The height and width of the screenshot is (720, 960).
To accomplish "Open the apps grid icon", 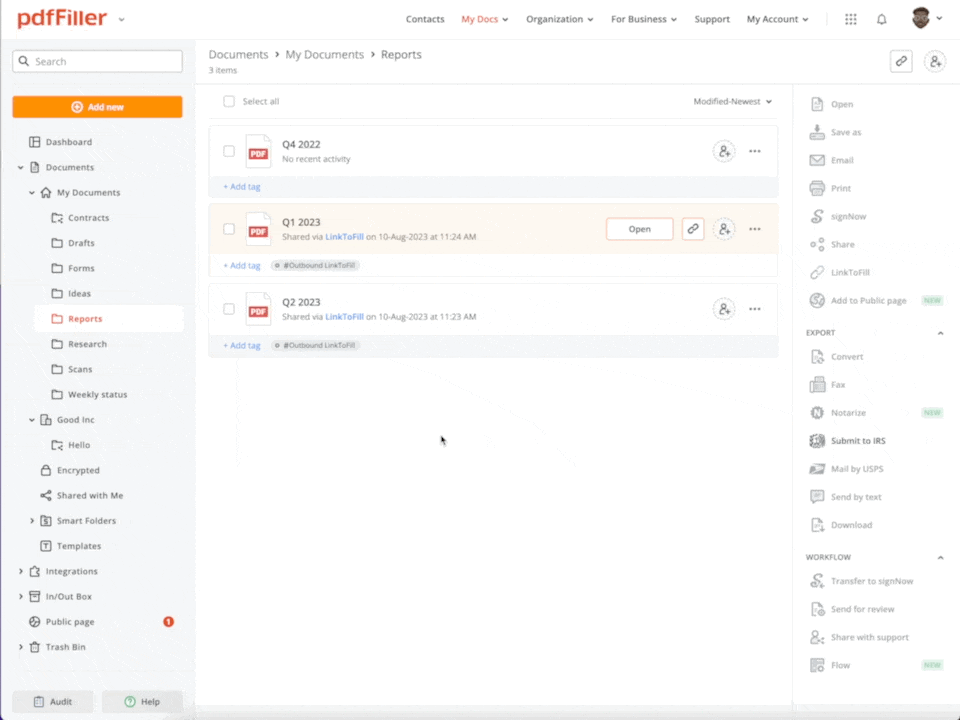I will click(851, 19).
